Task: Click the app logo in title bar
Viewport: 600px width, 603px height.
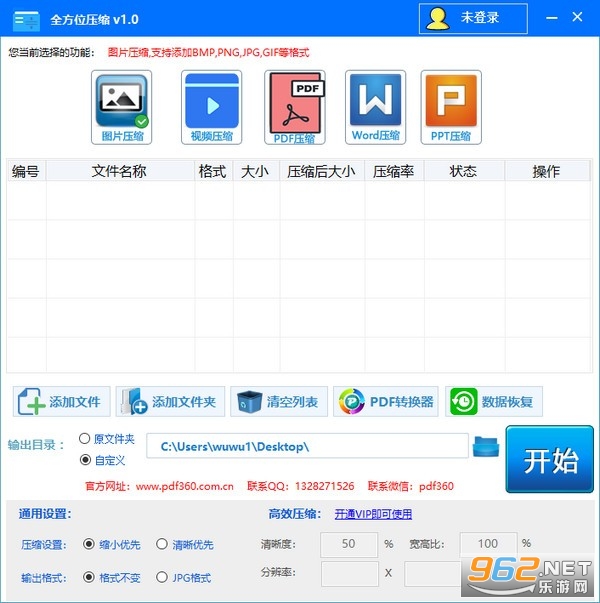Action: click(x=26, y=20)
